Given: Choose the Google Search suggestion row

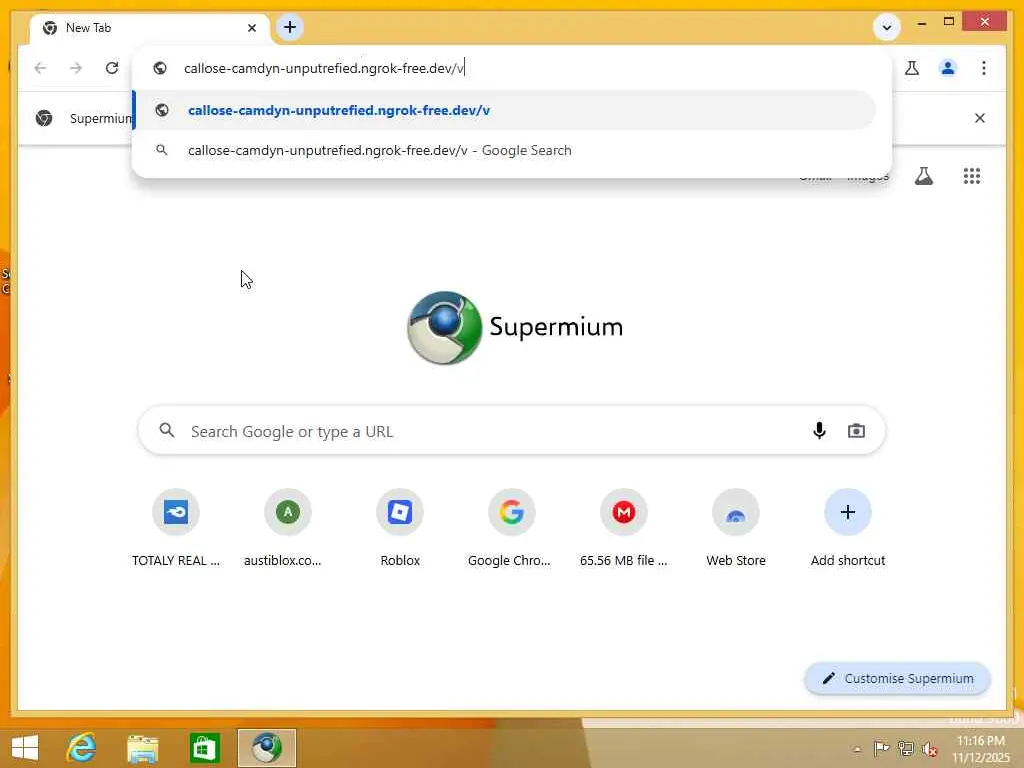Looking at the screenshot, I should (x=504, y=150).
